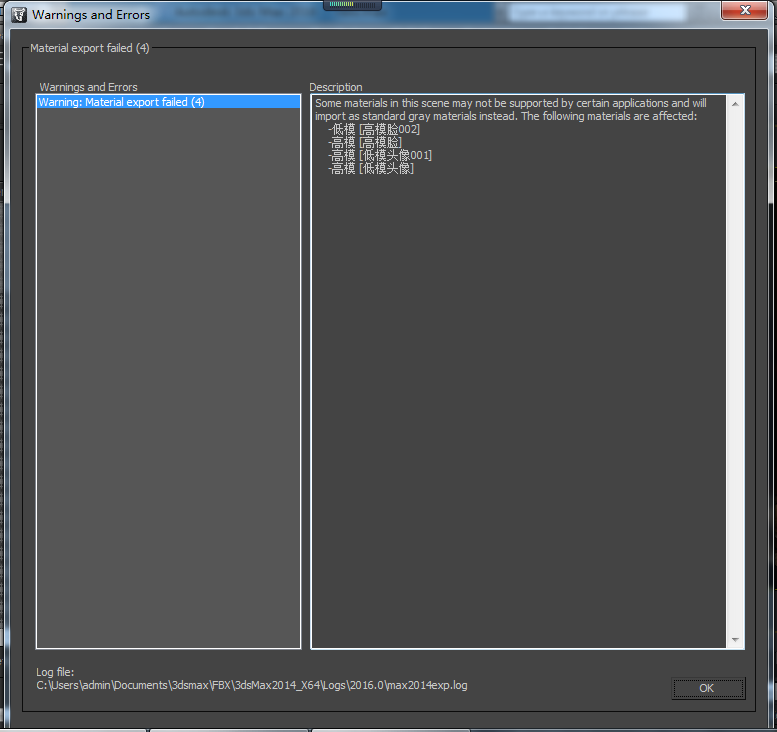Click the 'Description' column label
This screenshot has height=732, width=777.
click(336, 87)
